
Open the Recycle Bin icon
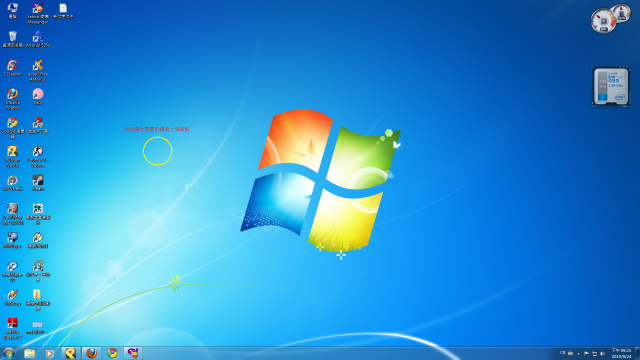(x=13, y=39)
